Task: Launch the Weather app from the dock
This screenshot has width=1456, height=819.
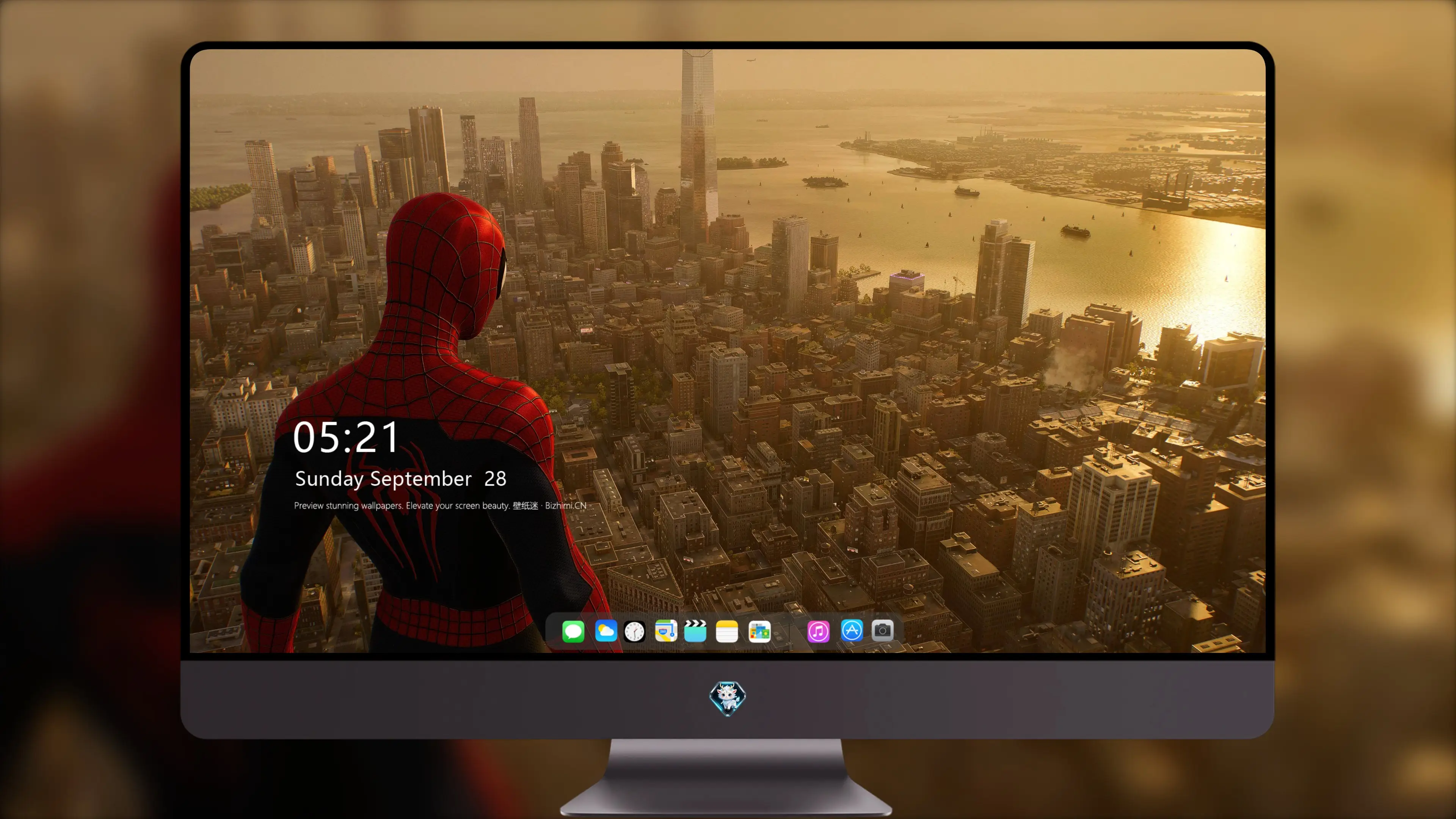Action: tap(606, 631)
